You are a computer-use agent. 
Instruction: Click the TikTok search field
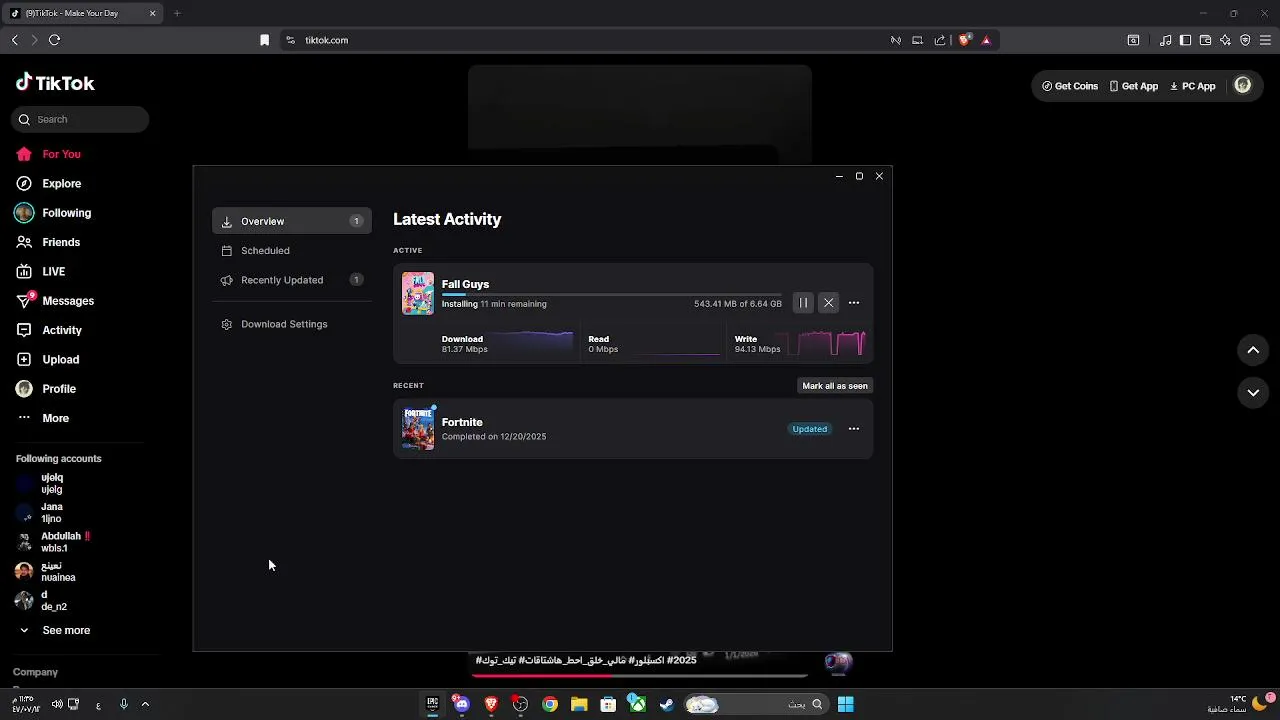coord(80,119)
